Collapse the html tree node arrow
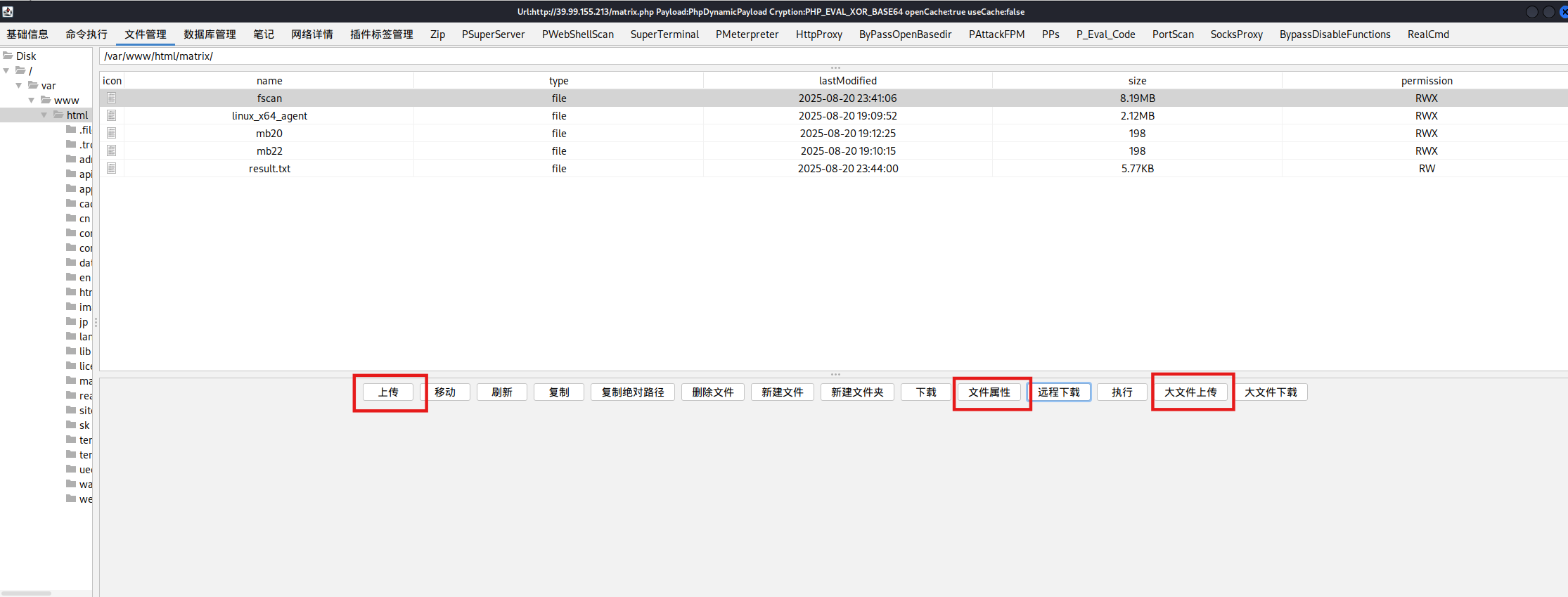The image size is (1568, 597). (44, 115)
